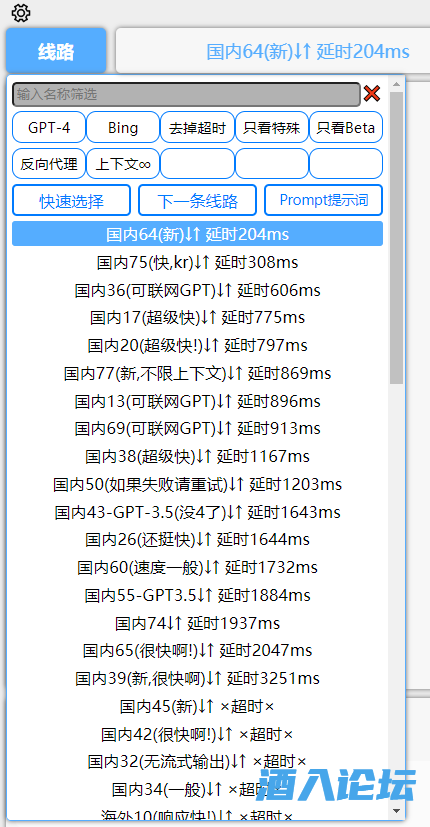Select highlighted route 国内64(新) 延时204ms
The height and width of the screenshot is (827, 430).
(x=197, y=234)
